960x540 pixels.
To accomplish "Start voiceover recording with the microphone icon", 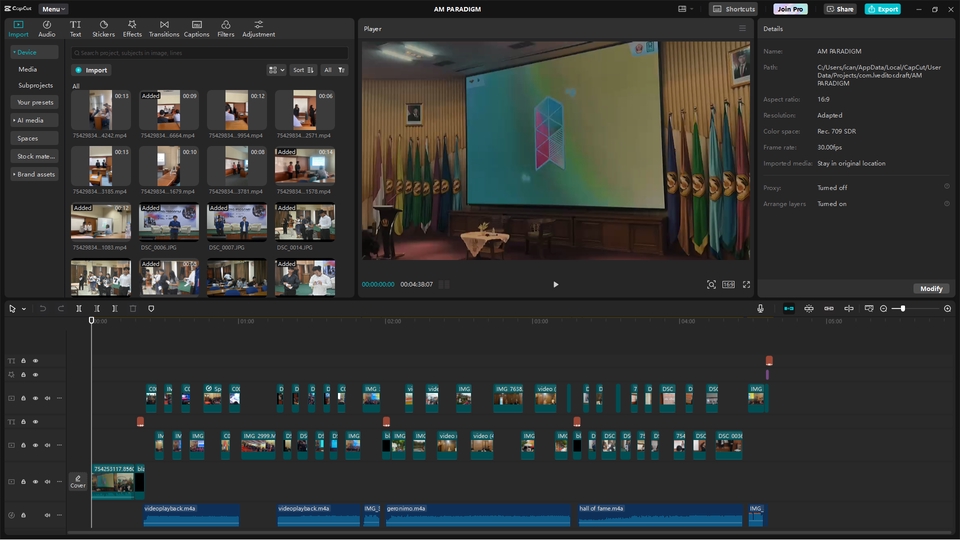I will [x=760, y=309].
